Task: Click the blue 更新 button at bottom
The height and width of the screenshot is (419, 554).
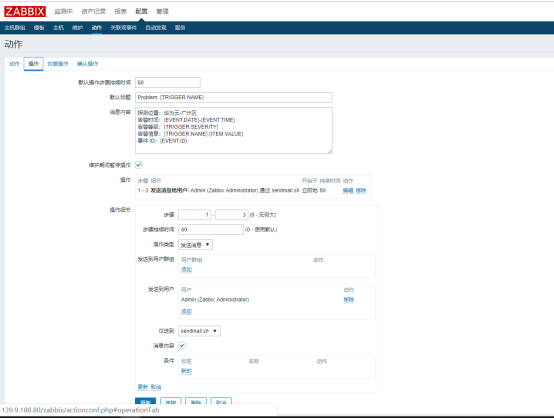Action: tap(146, 402)
